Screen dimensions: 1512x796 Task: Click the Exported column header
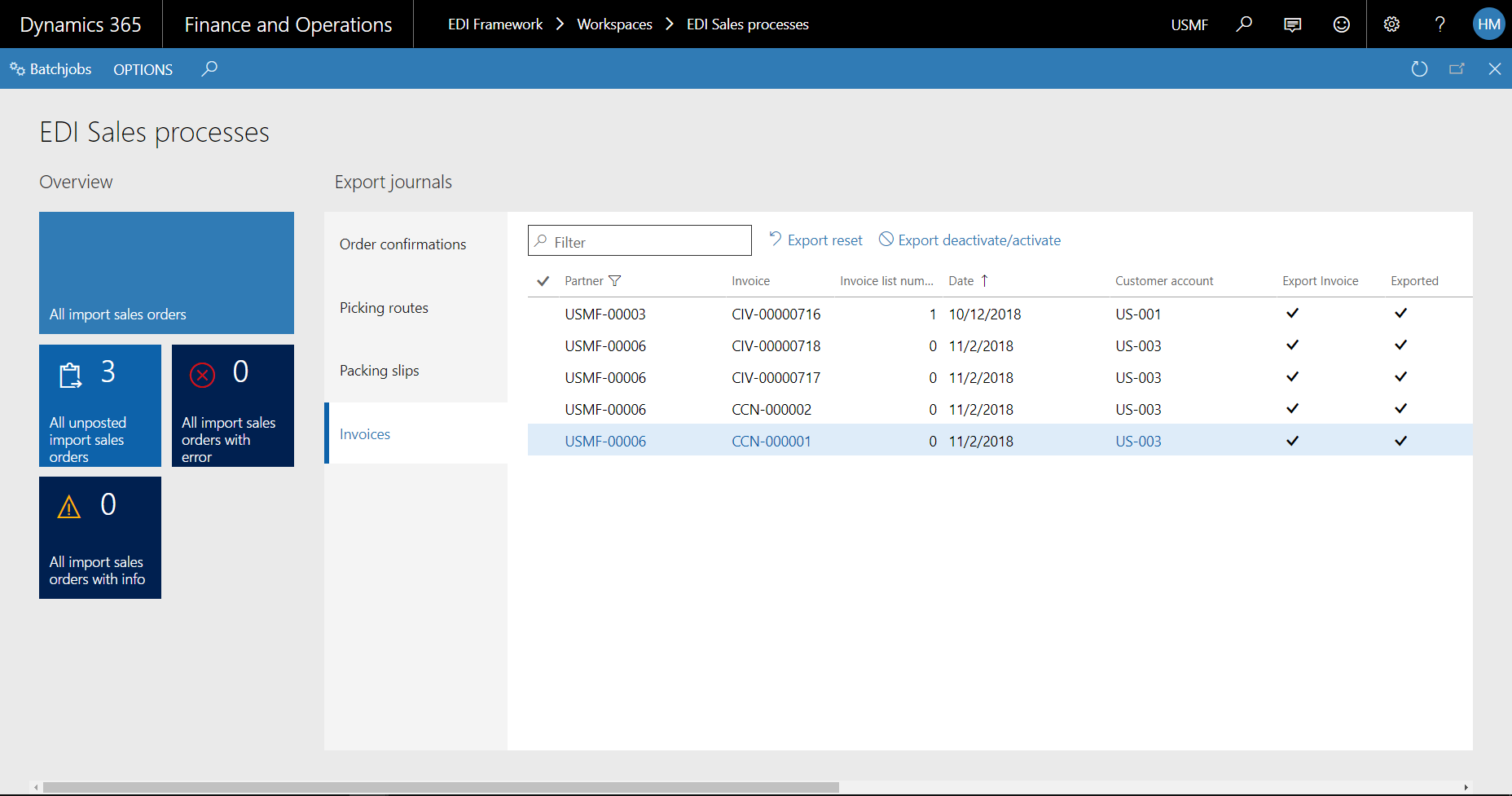click(1414, 281)
